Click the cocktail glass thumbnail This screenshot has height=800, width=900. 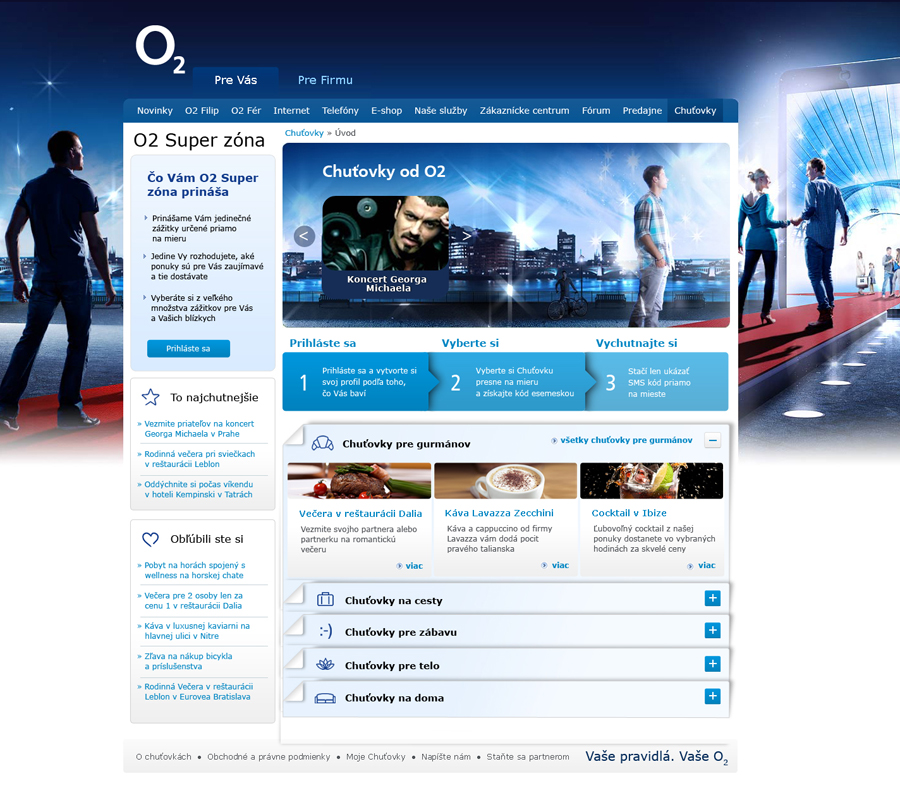click(651, 481)
